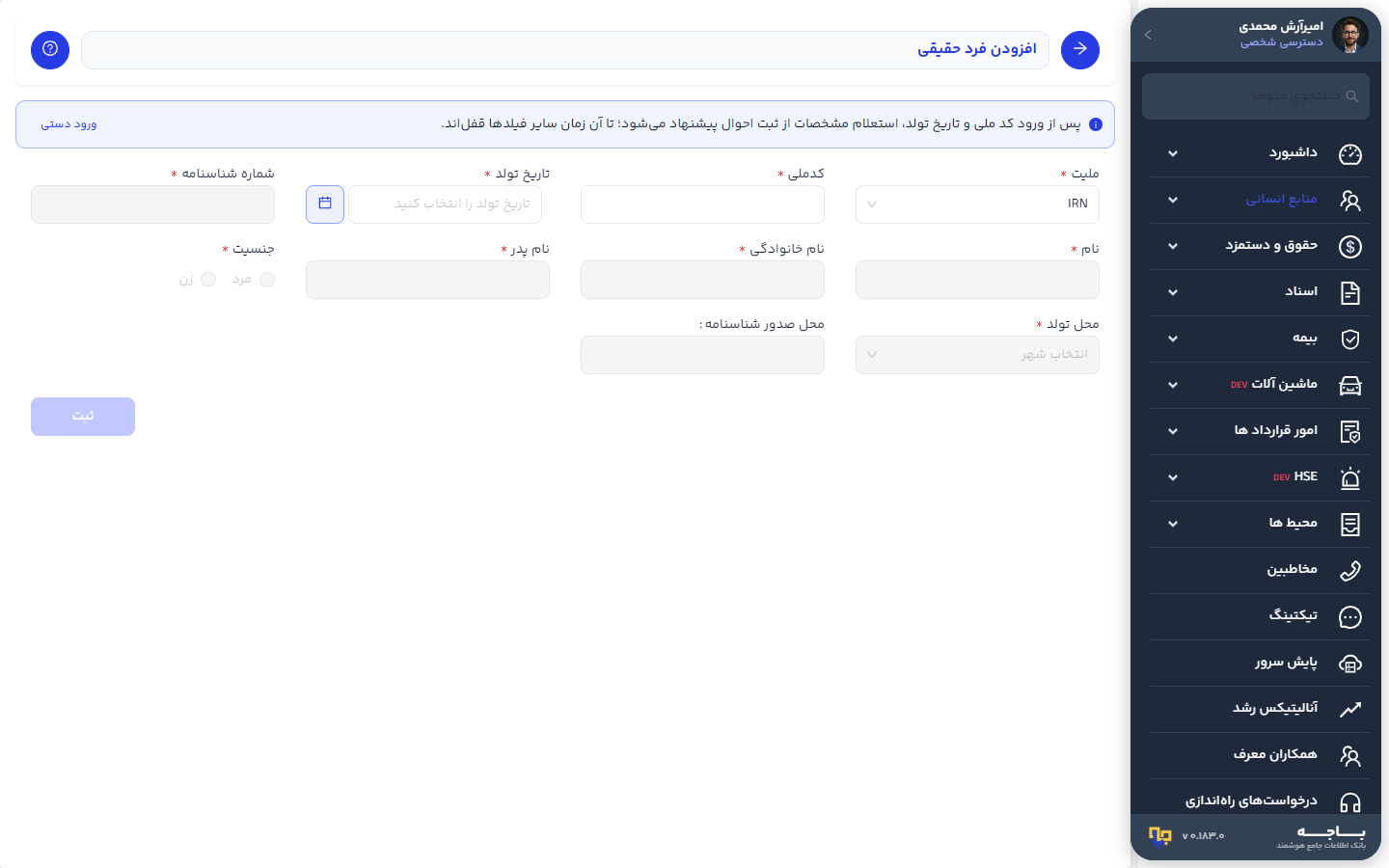This screenshot has width=1389, height=868.
Task: Click the مخاطبین phone icon
Action: 1350,571
